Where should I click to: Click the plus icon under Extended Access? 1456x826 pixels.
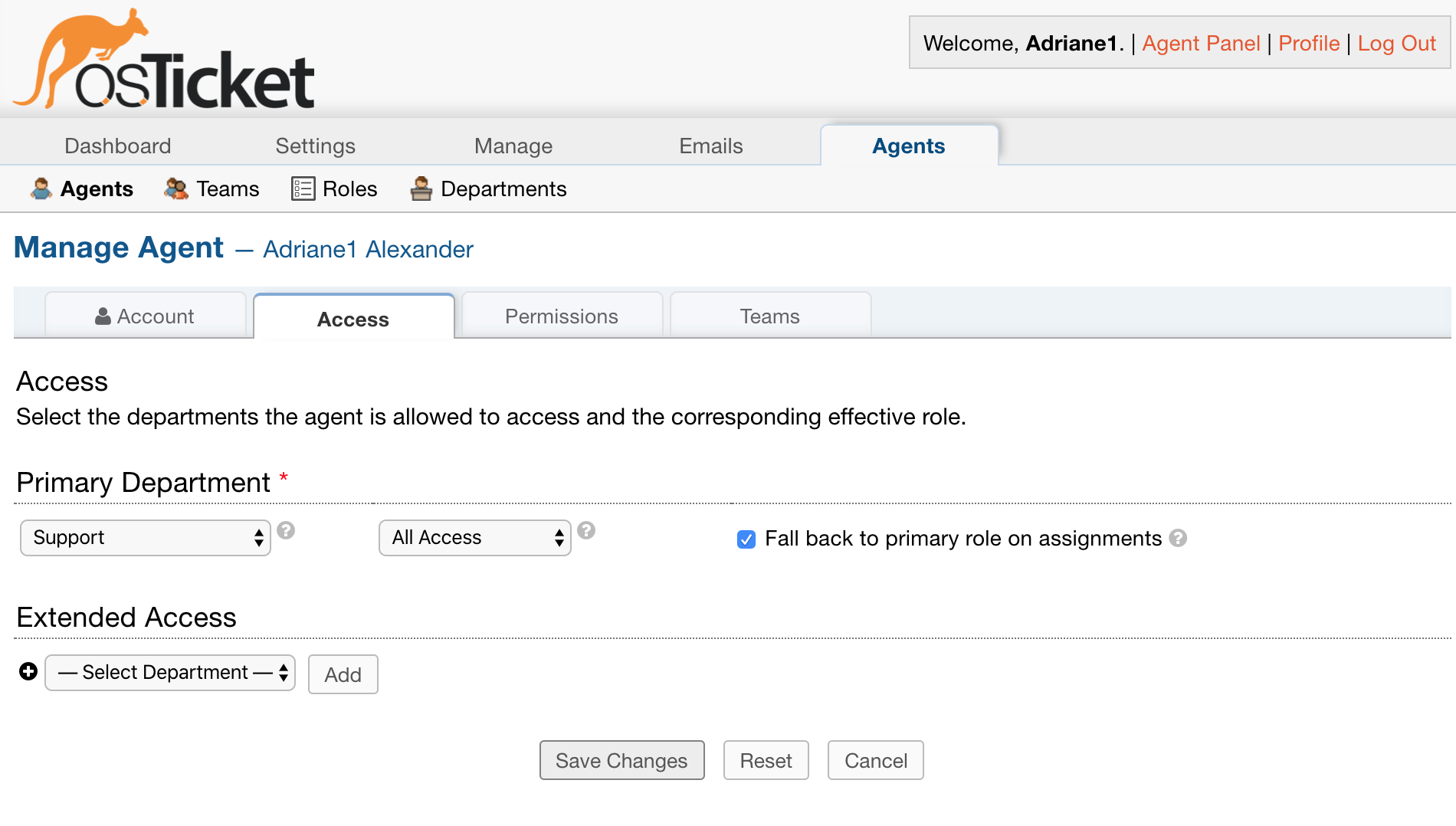click(x=28, y=672)
